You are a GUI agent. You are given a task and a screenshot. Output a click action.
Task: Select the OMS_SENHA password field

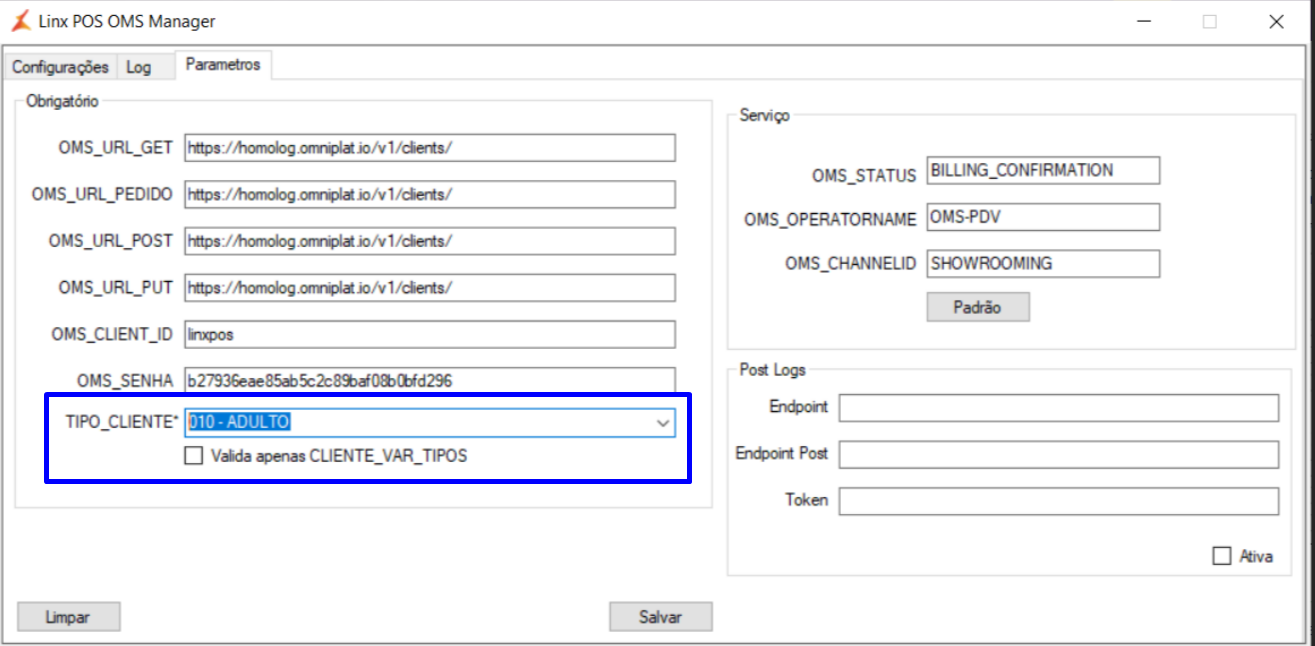click(430, 381)
